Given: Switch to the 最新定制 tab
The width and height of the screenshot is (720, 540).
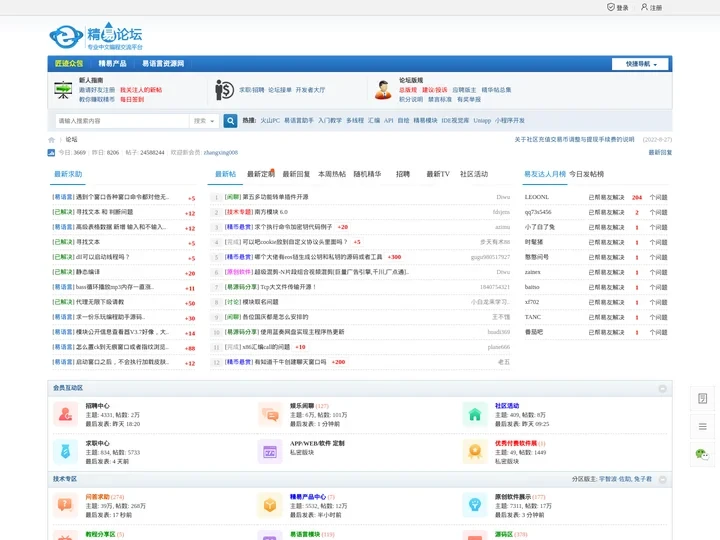Looking at the screenshot, I should pyautogui.click(x=261, y=174).
